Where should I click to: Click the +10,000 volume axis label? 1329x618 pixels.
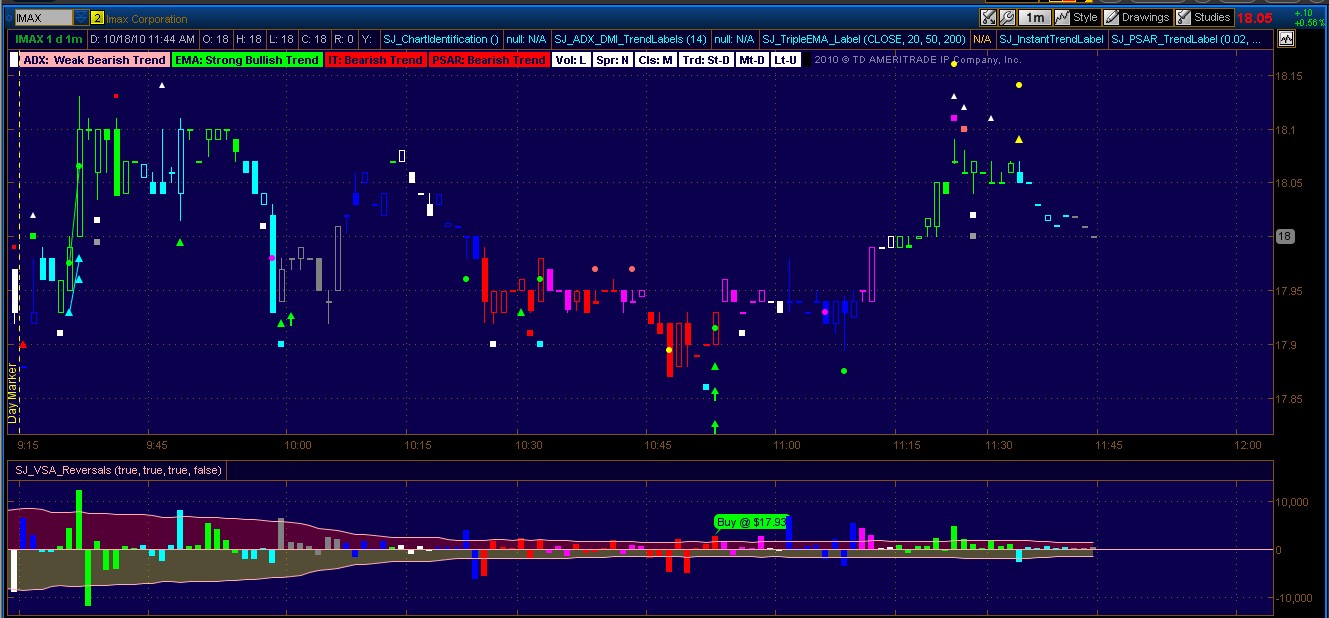(1294, 502)
